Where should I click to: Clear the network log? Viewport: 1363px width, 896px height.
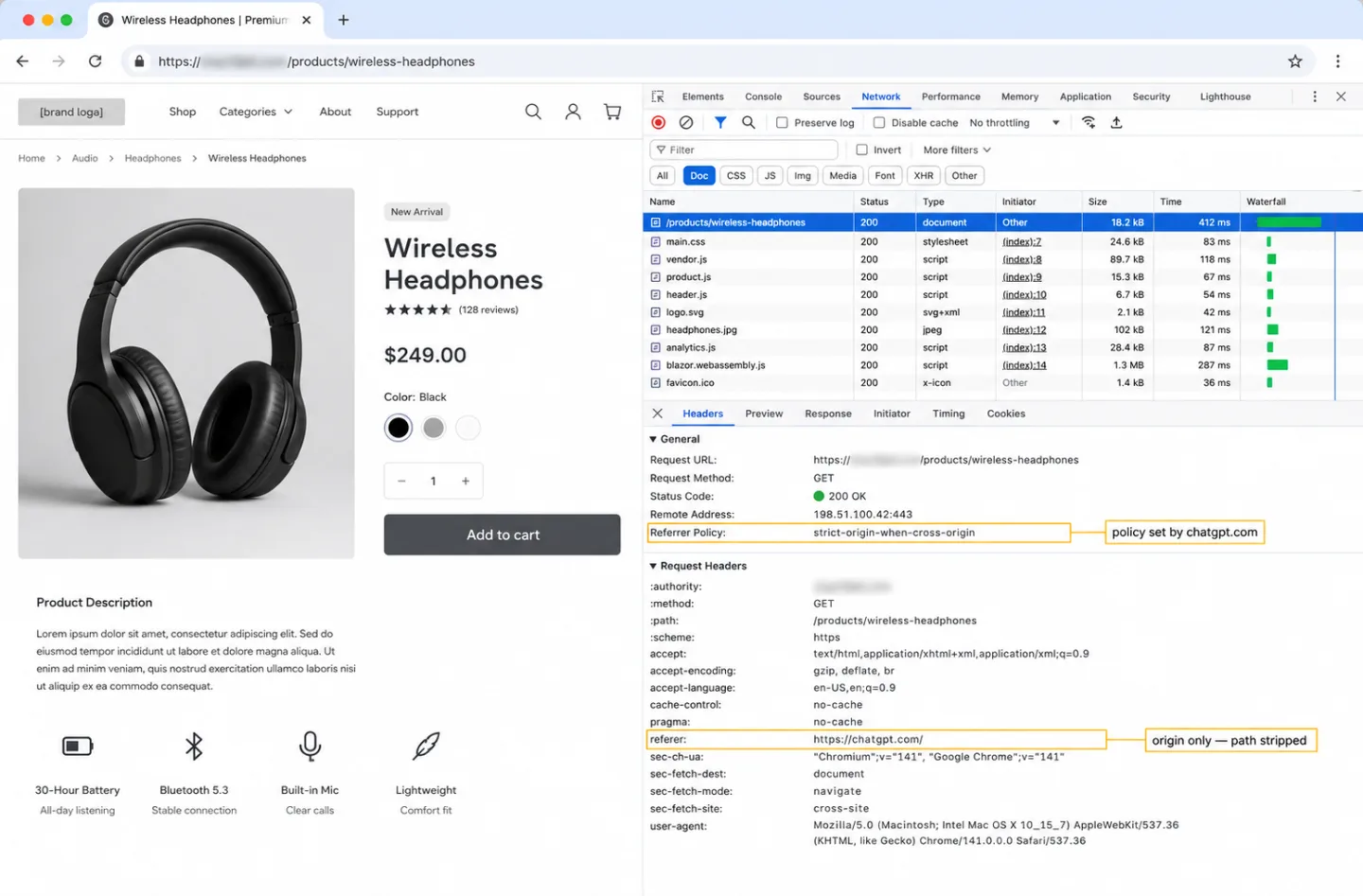click(686, 122)
